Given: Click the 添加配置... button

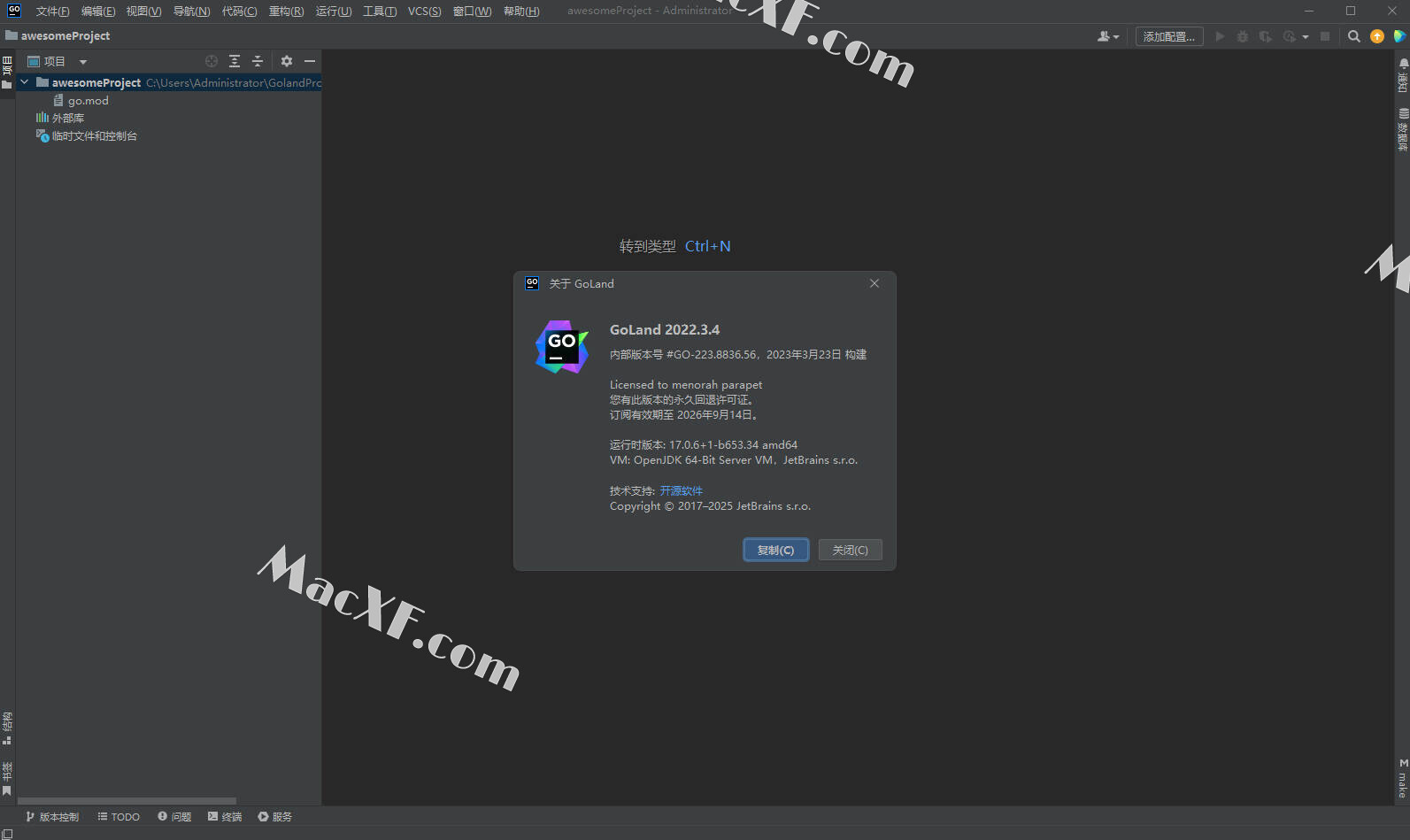Looking at the screenshot, I should 1169,36.
